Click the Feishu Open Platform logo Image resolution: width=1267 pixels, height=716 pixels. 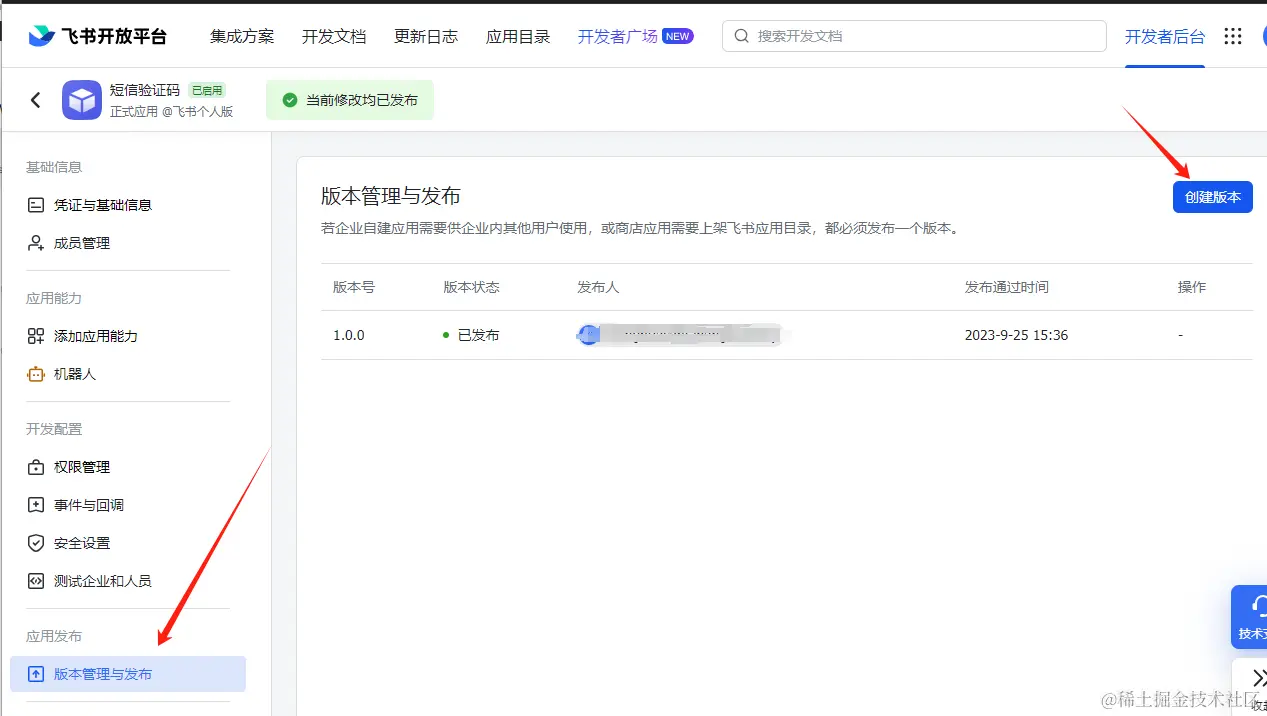tap(97, 36)
